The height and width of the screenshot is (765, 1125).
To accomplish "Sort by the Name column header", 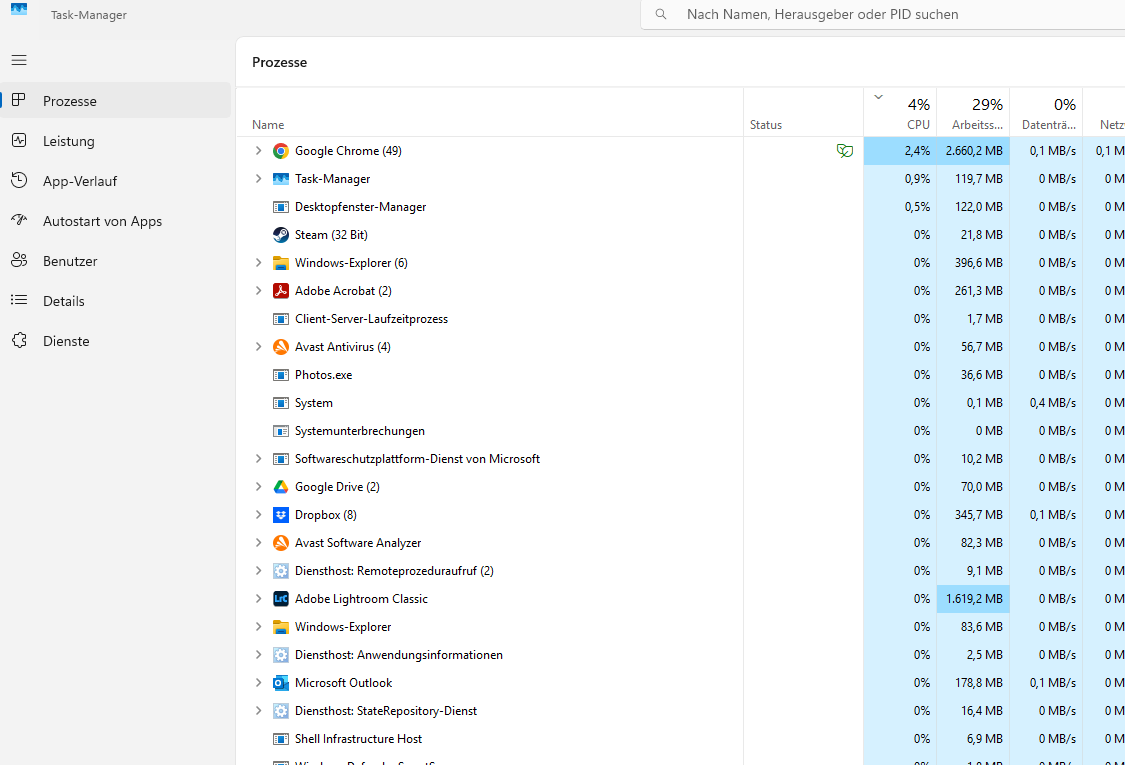I will tap(490, 113).
